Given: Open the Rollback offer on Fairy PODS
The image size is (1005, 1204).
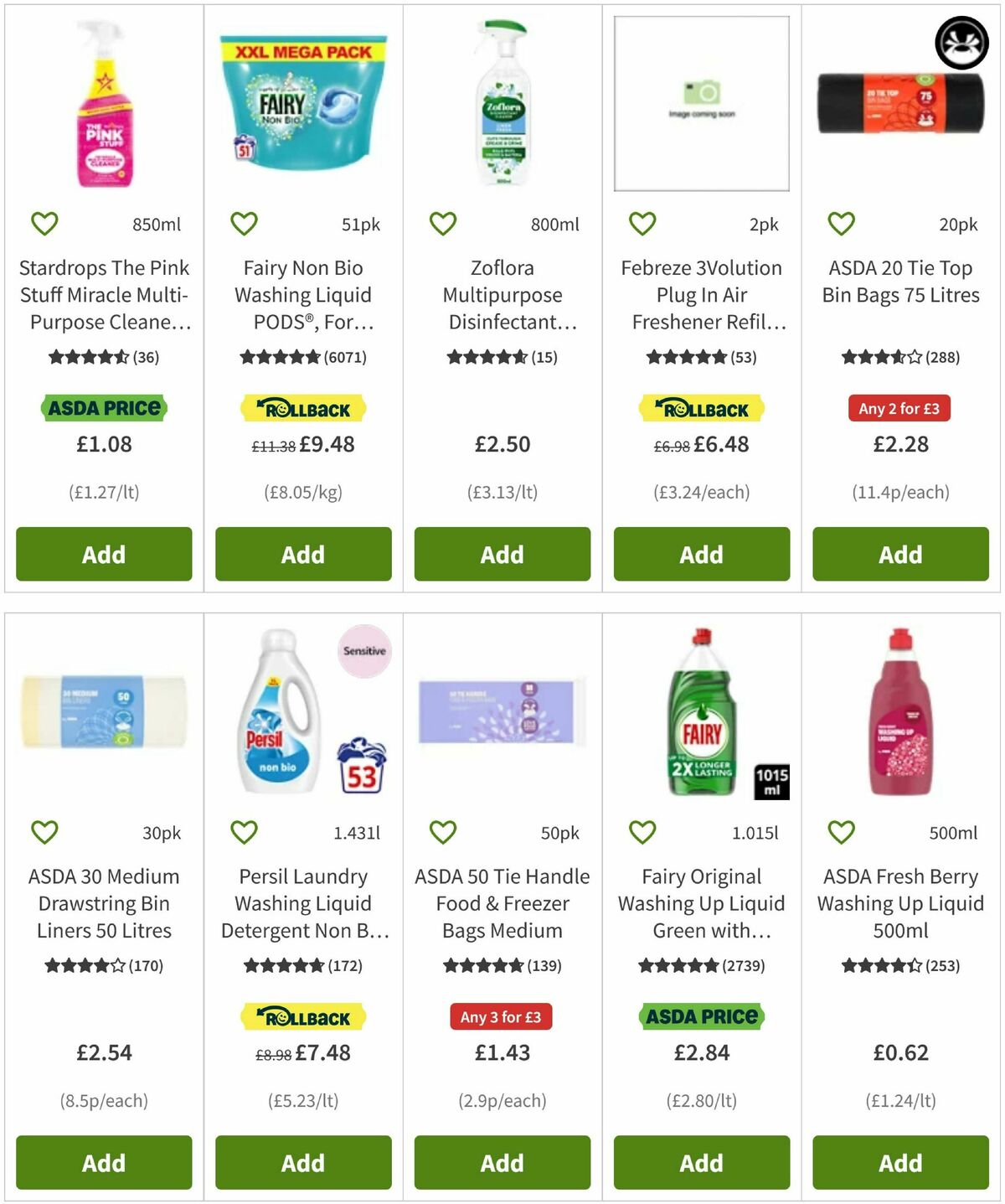Looking at the screenshot, I should point(302,409).
